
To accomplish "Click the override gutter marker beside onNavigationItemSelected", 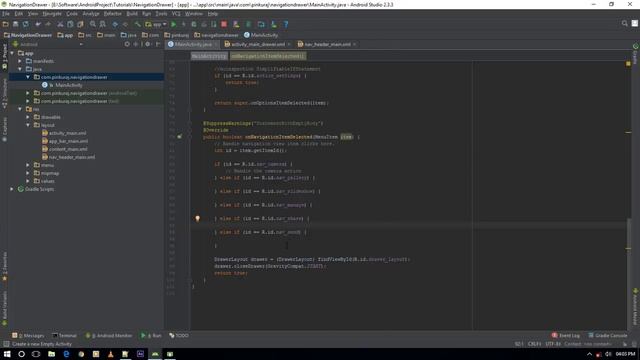I will pos(180,137).
